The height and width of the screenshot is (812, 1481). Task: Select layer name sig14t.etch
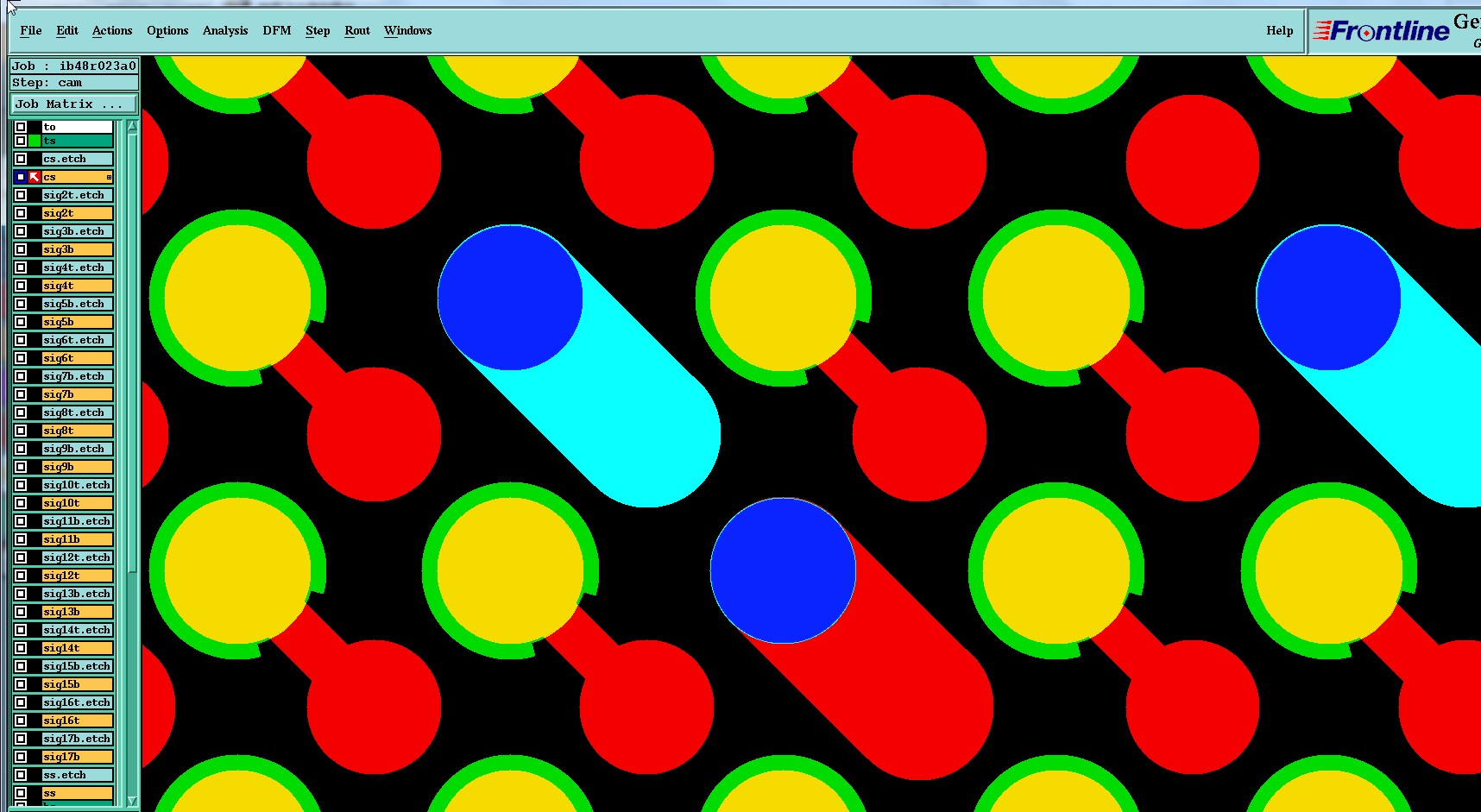[78, 630]
